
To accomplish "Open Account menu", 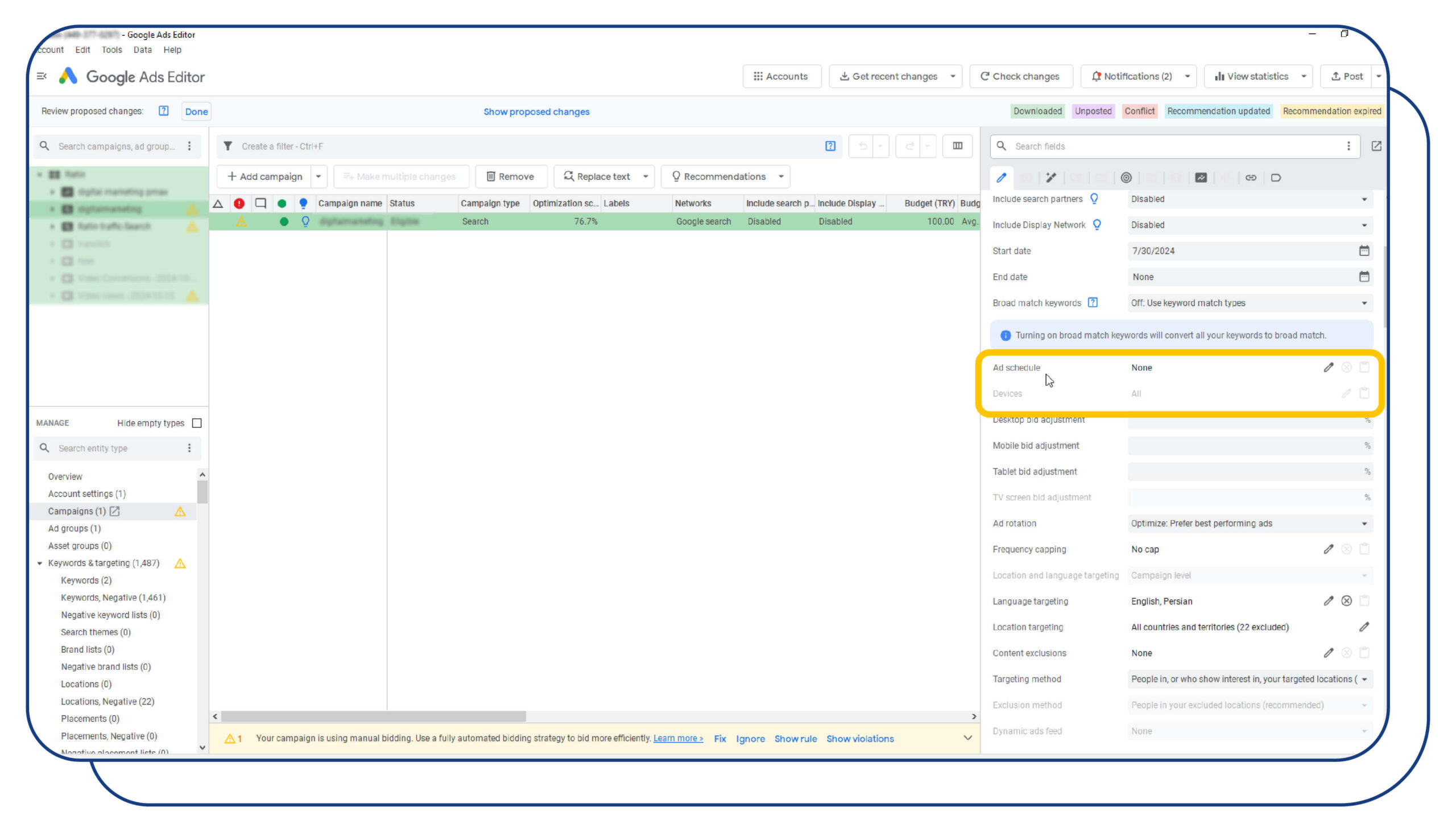I will (50, 50).
